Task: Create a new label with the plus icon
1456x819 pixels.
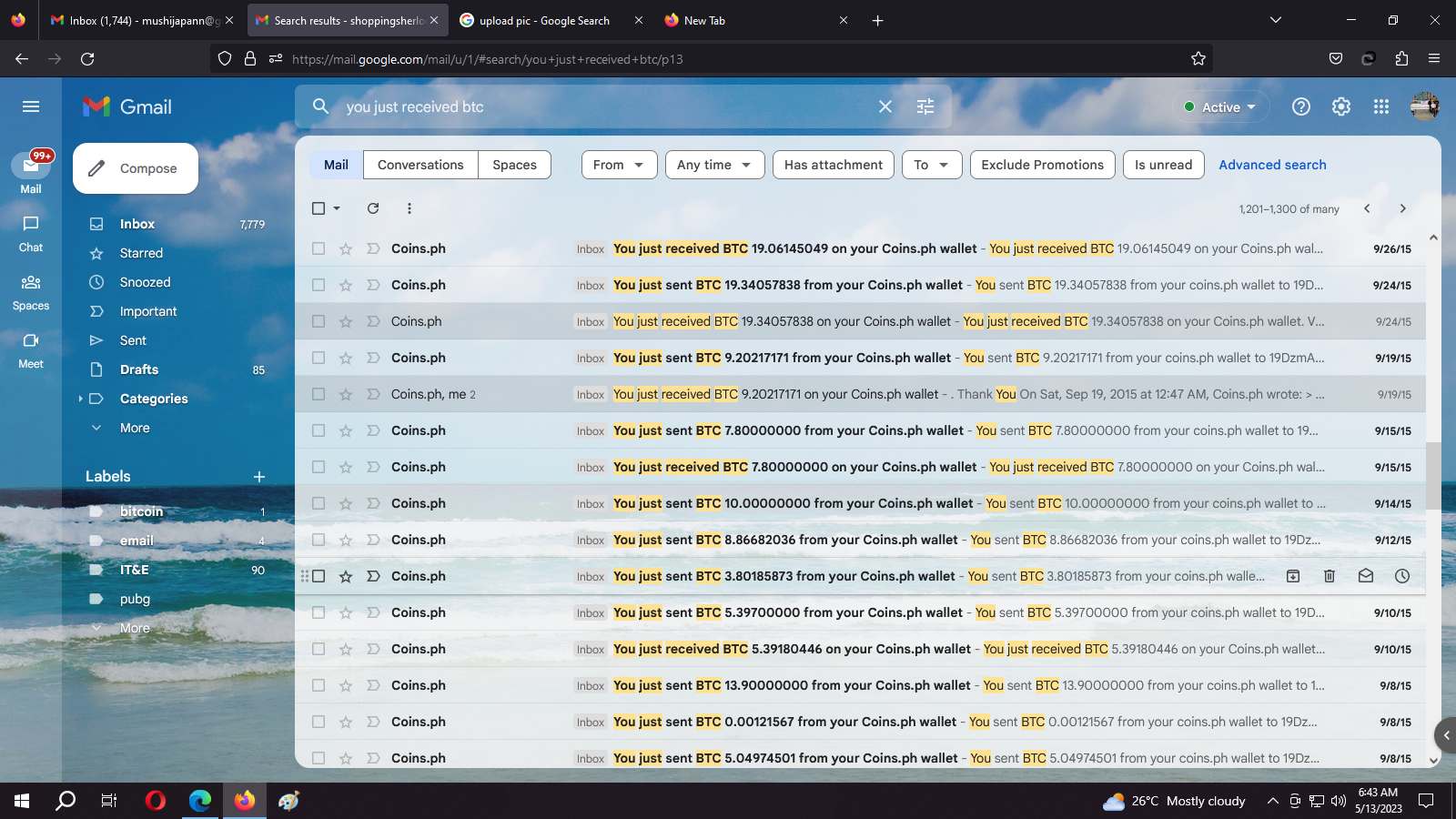Action: click(x=259, y=477)
